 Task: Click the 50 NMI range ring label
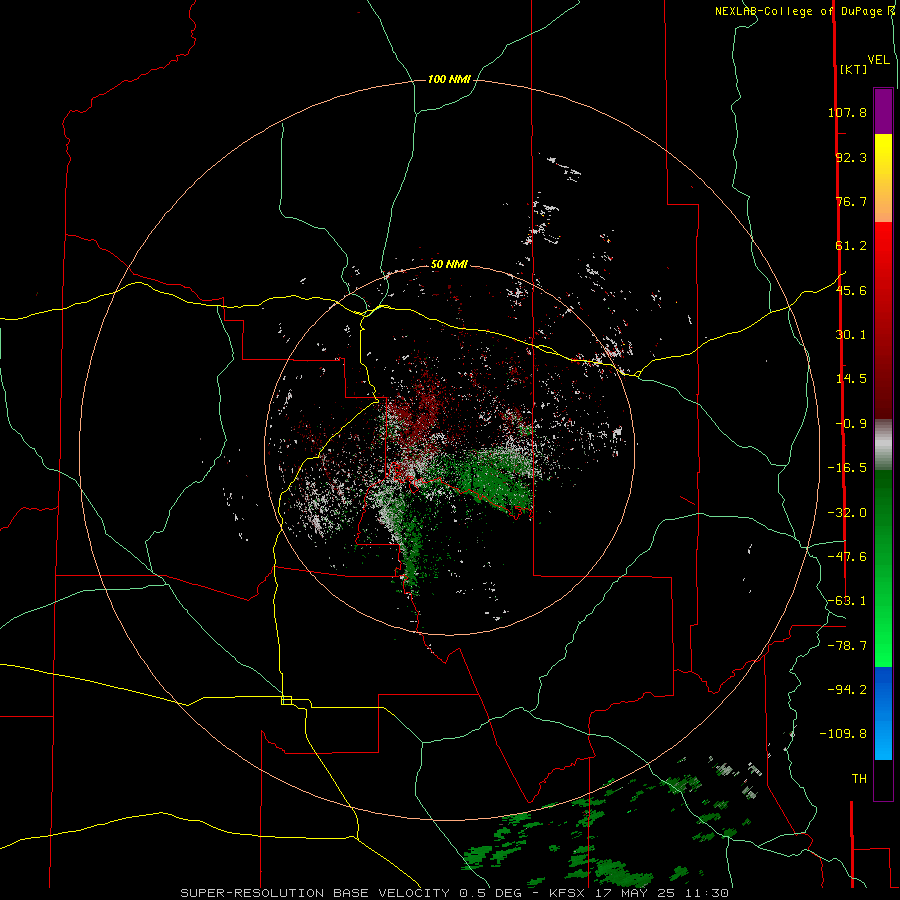449,264
